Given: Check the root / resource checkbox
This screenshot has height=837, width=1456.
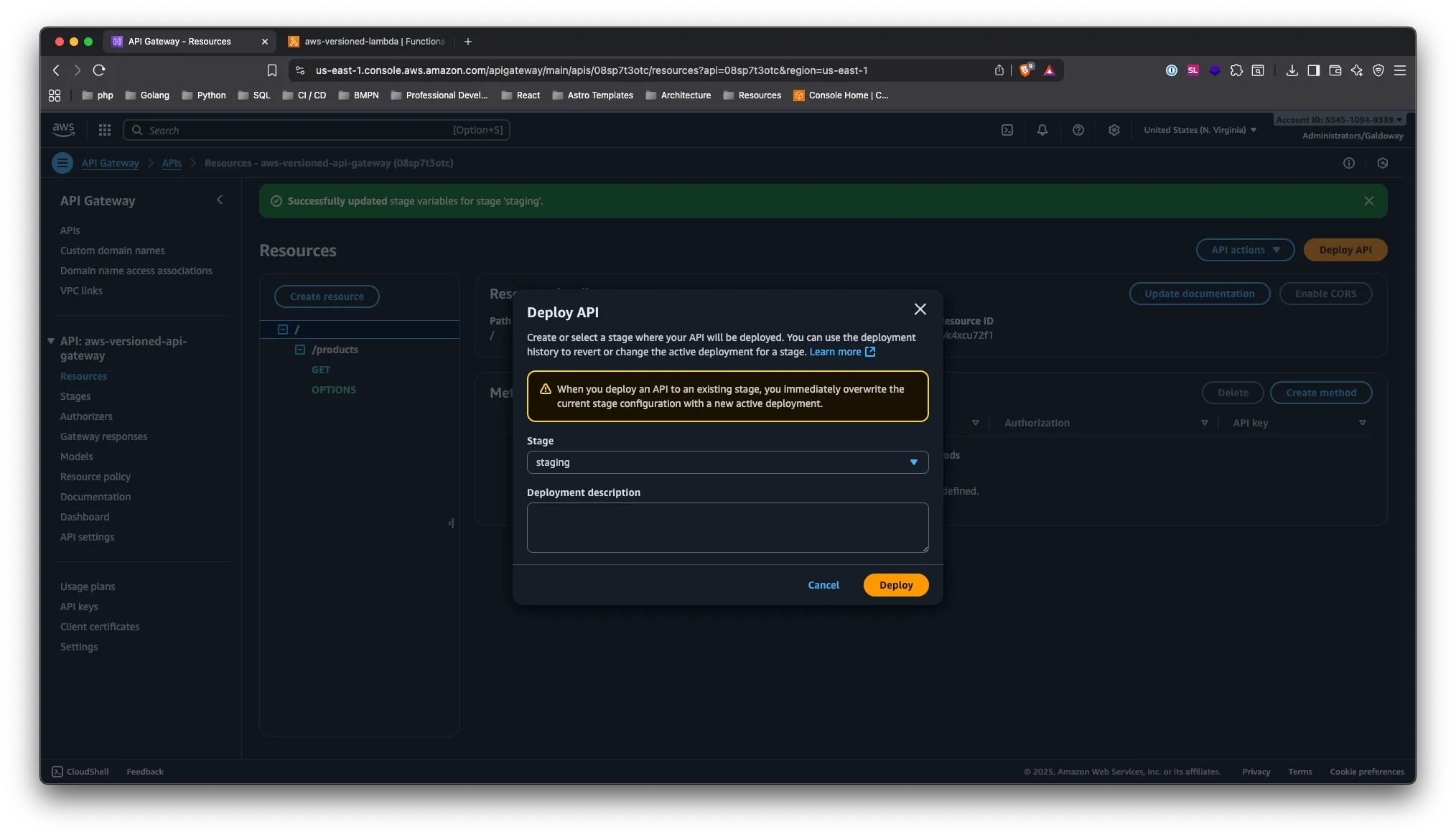Looking at the screenshot, I should [x=282, y=329].
